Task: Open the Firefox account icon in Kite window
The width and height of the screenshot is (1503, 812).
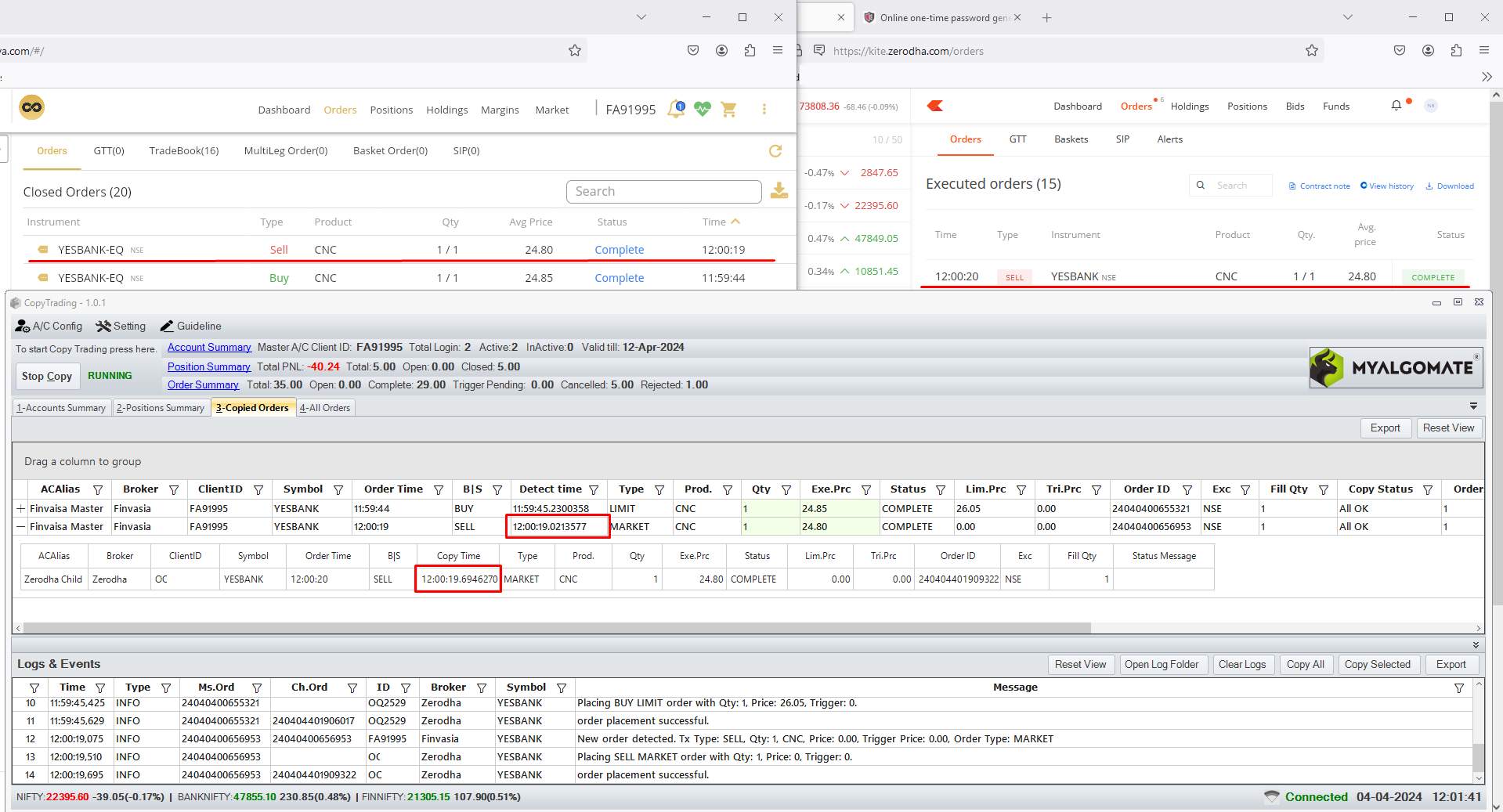Action: click(x=1428, y=50)
